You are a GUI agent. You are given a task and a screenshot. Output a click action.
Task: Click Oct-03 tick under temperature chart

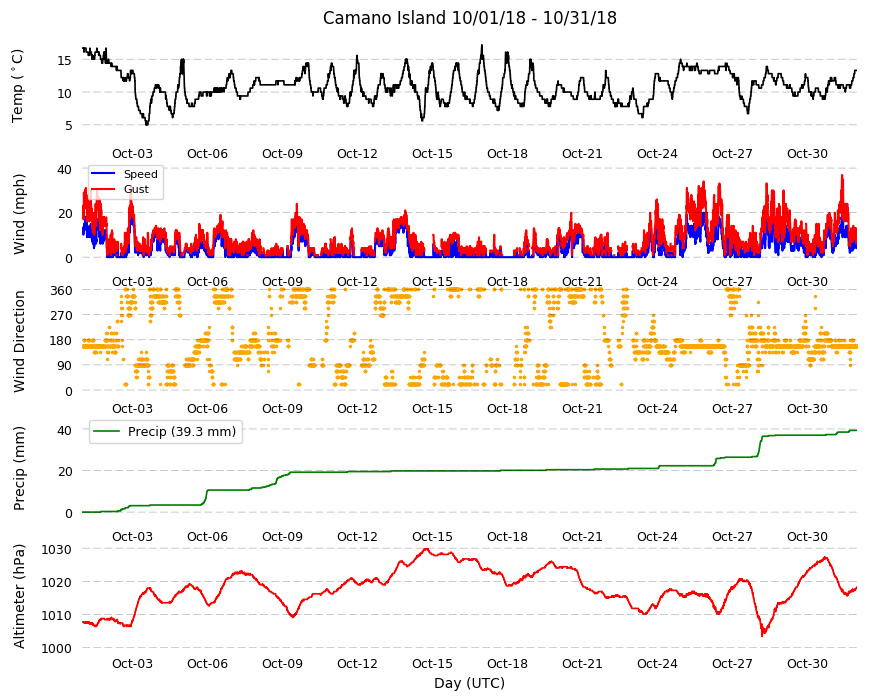[x=132, y=154]
